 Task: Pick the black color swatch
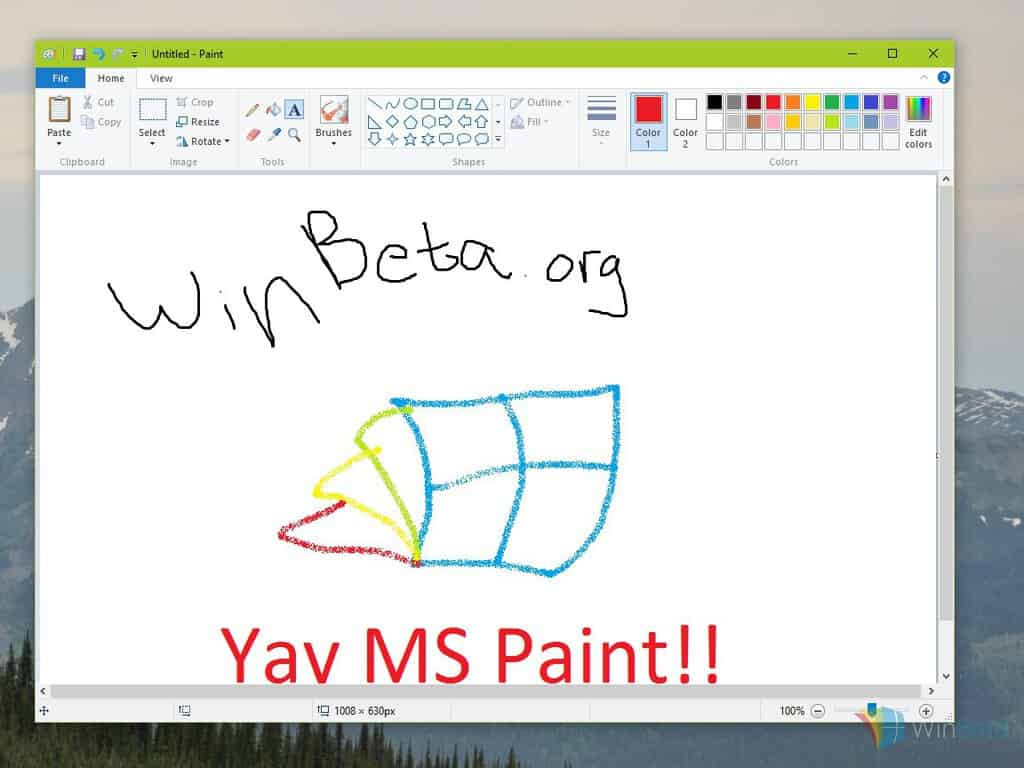coord(715,102)
